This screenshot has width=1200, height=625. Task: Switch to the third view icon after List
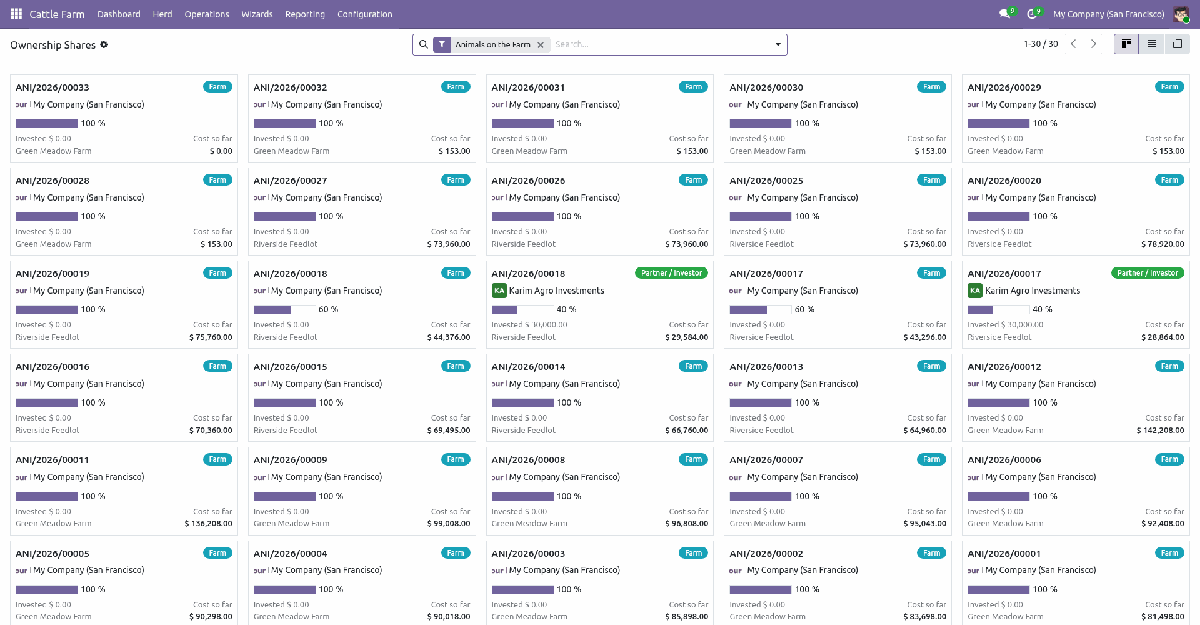[x=1177, y=44]
